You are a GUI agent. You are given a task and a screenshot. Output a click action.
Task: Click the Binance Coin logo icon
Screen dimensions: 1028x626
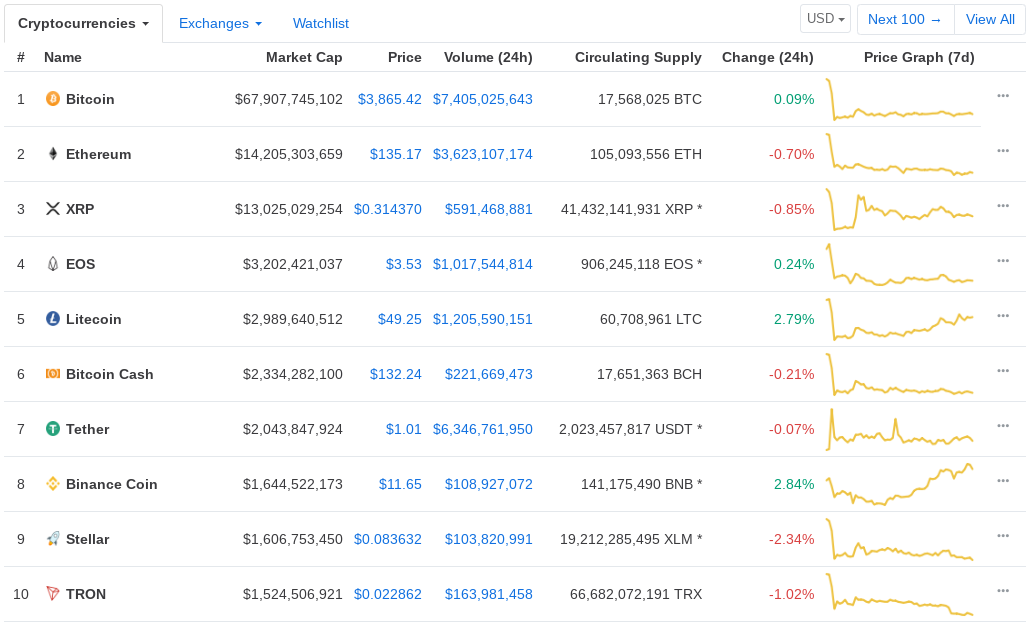coord(52,484)
